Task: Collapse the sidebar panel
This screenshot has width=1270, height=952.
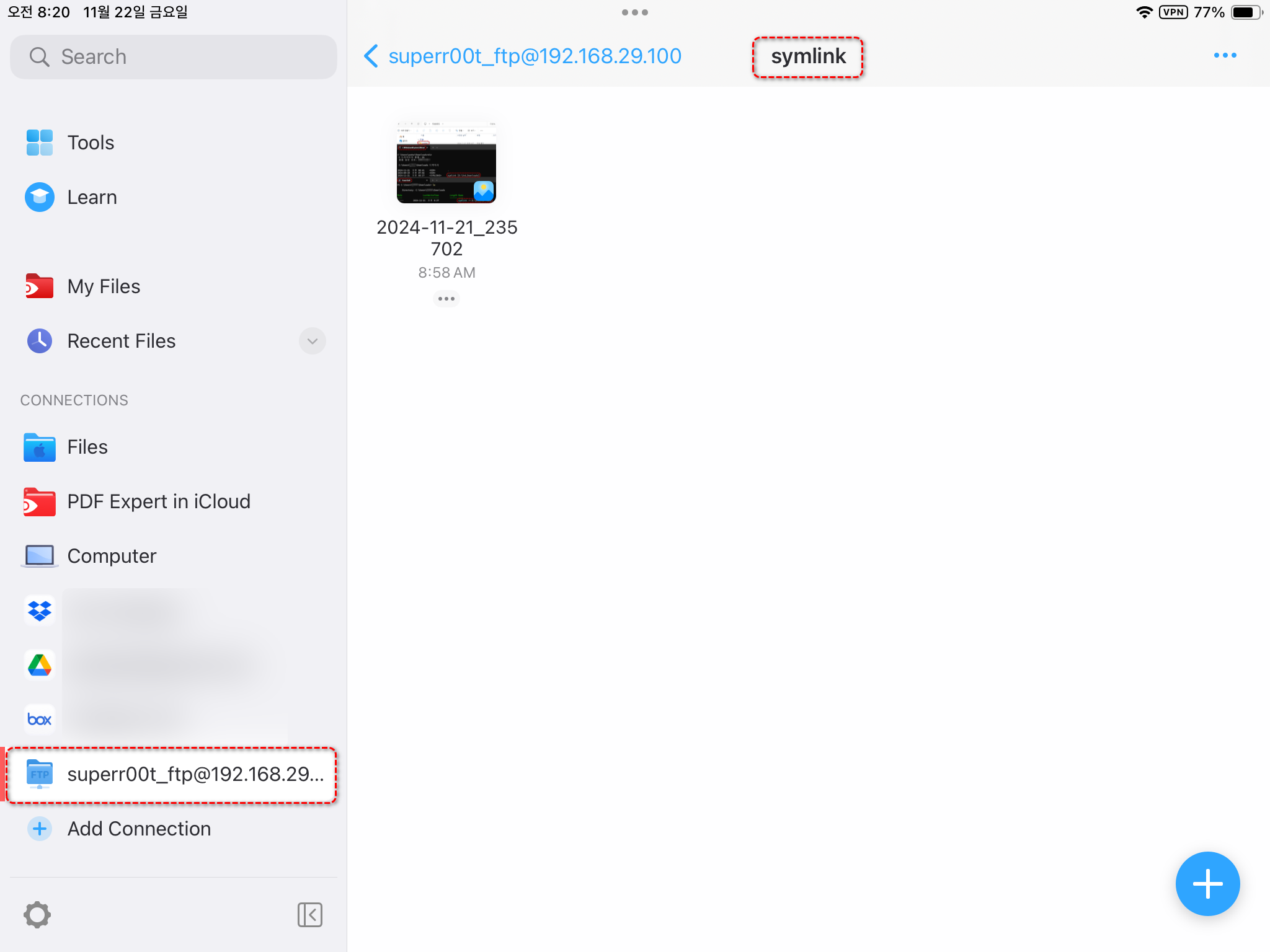Action: click(309, 914)
